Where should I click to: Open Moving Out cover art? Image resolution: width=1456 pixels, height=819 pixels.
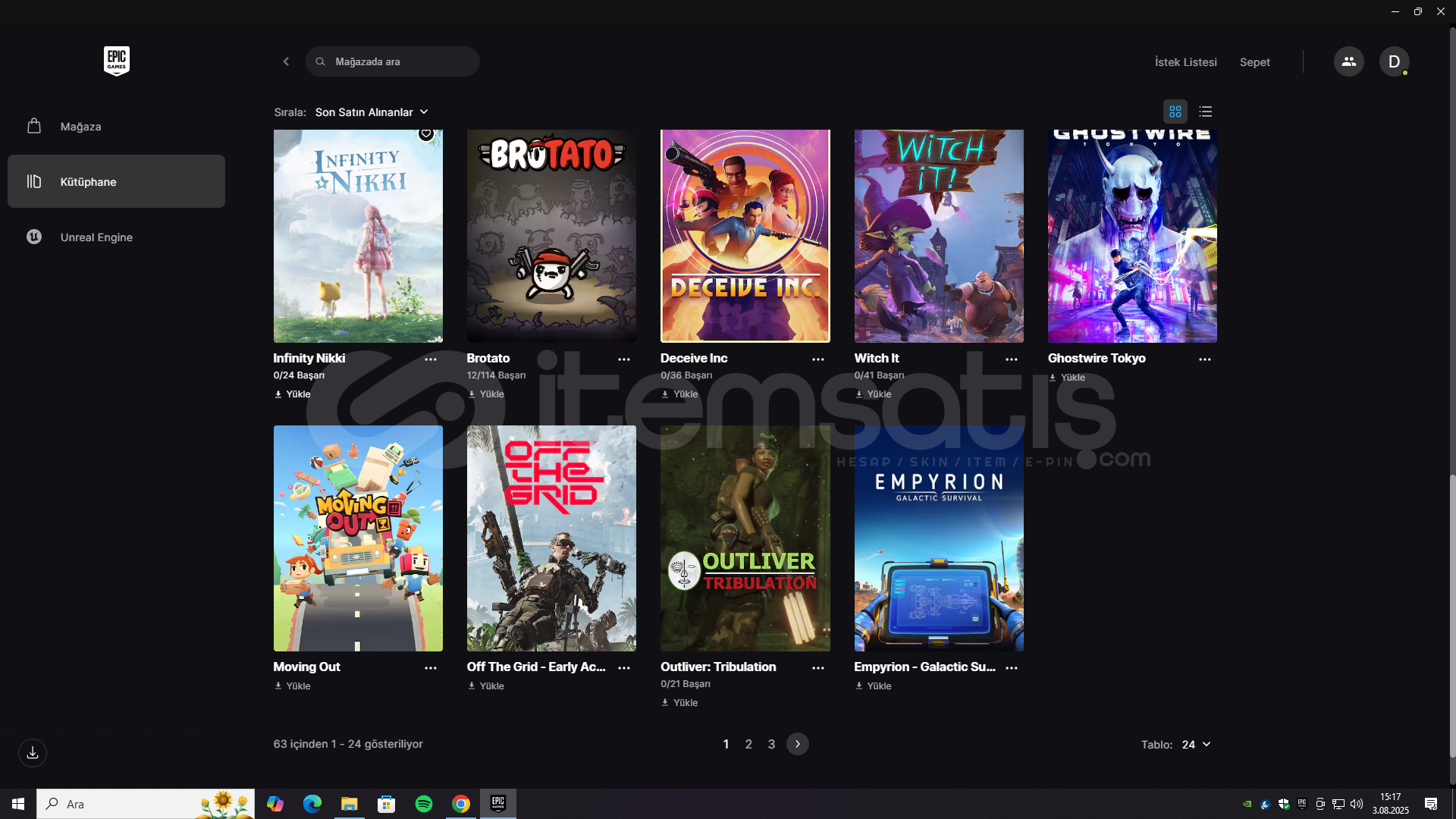click(x=358, y=538)
